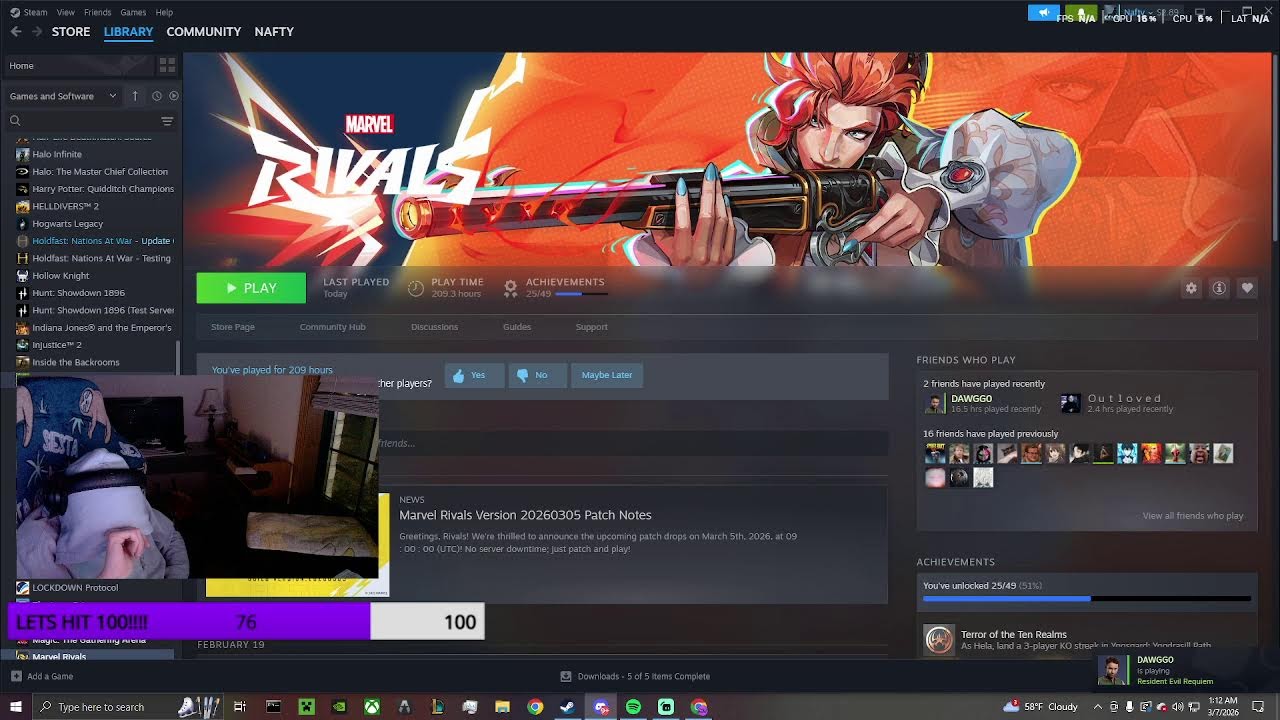The width and height of the screenshot is (1280, 720).
Task: Select Hogwarts Legacy in library
Action: [67, 224]
